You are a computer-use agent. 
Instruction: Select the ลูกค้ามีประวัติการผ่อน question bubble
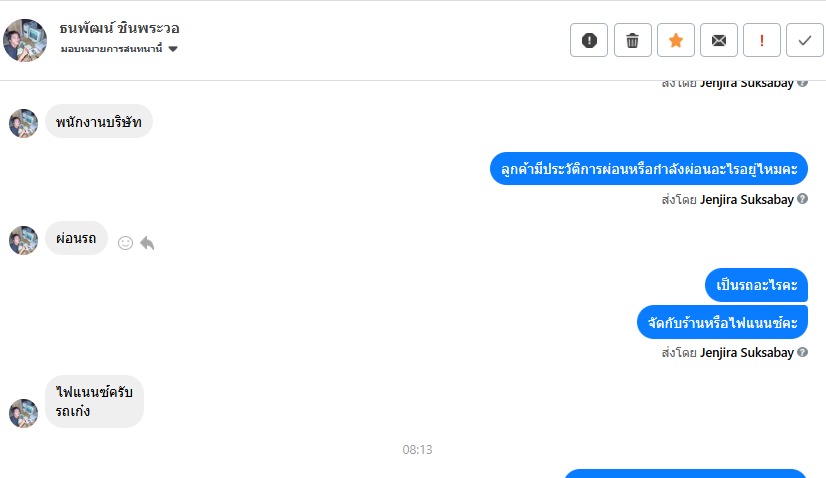click(649, 169)
